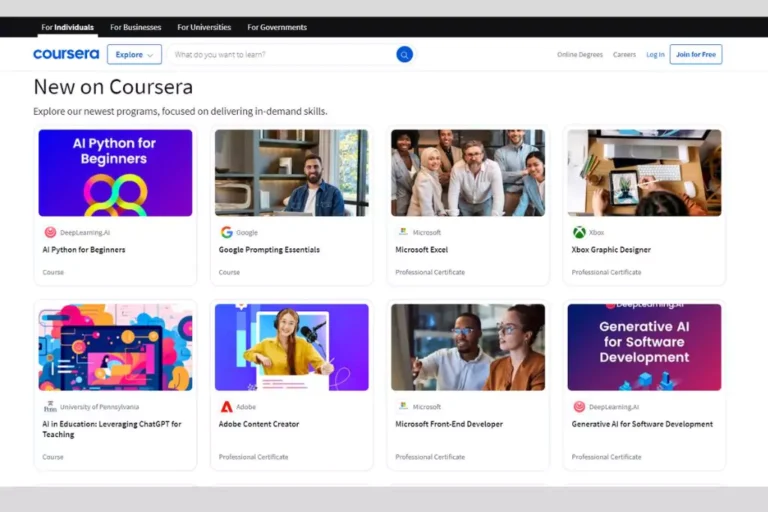Switch to the For Universities tab
This screenshot has height=512, width=768.
pos(204,27)
